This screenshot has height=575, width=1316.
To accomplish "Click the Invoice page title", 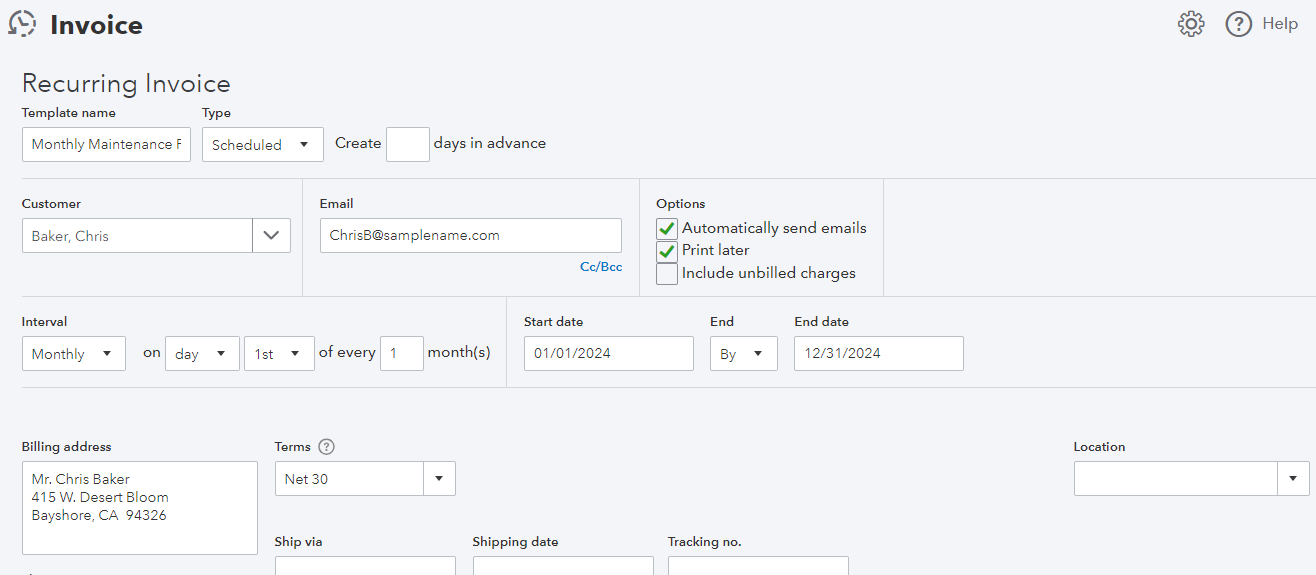I will tap(96, 25).
